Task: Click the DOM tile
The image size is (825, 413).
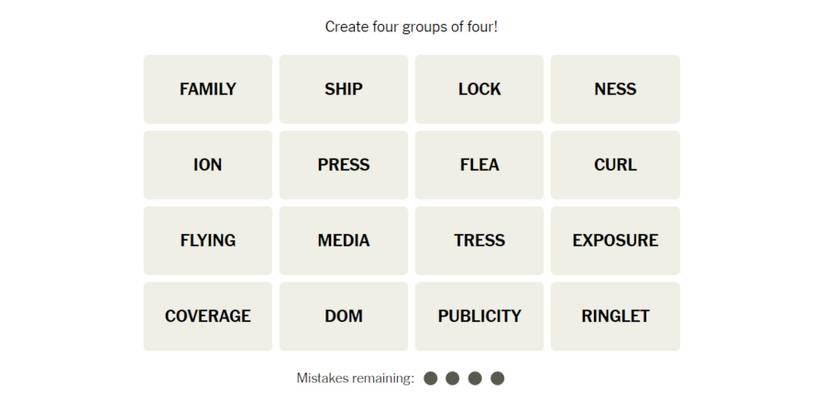Action: (x=344, y=316)
